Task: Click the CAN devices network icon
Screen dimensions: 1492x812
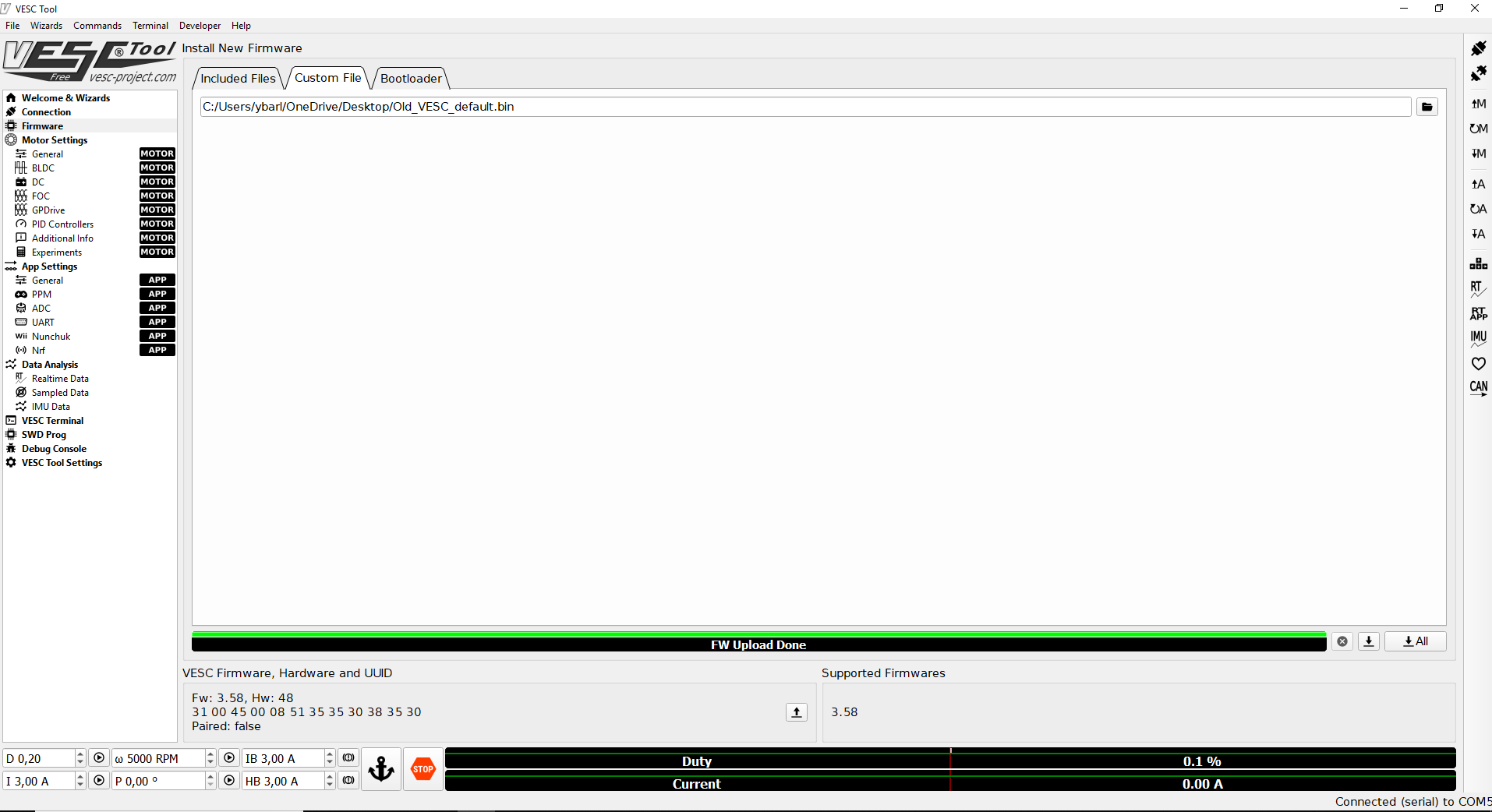Action: [x=1478, y=263]
